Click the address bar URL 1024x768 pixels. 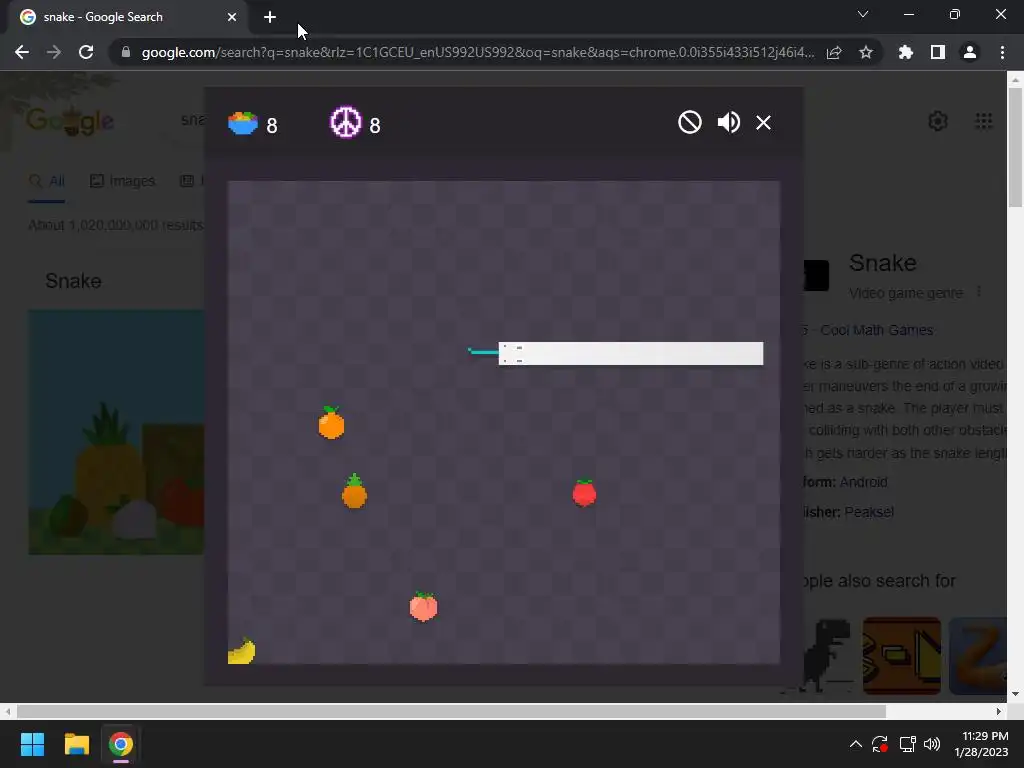pyautogui.click(x=477, y=52)
